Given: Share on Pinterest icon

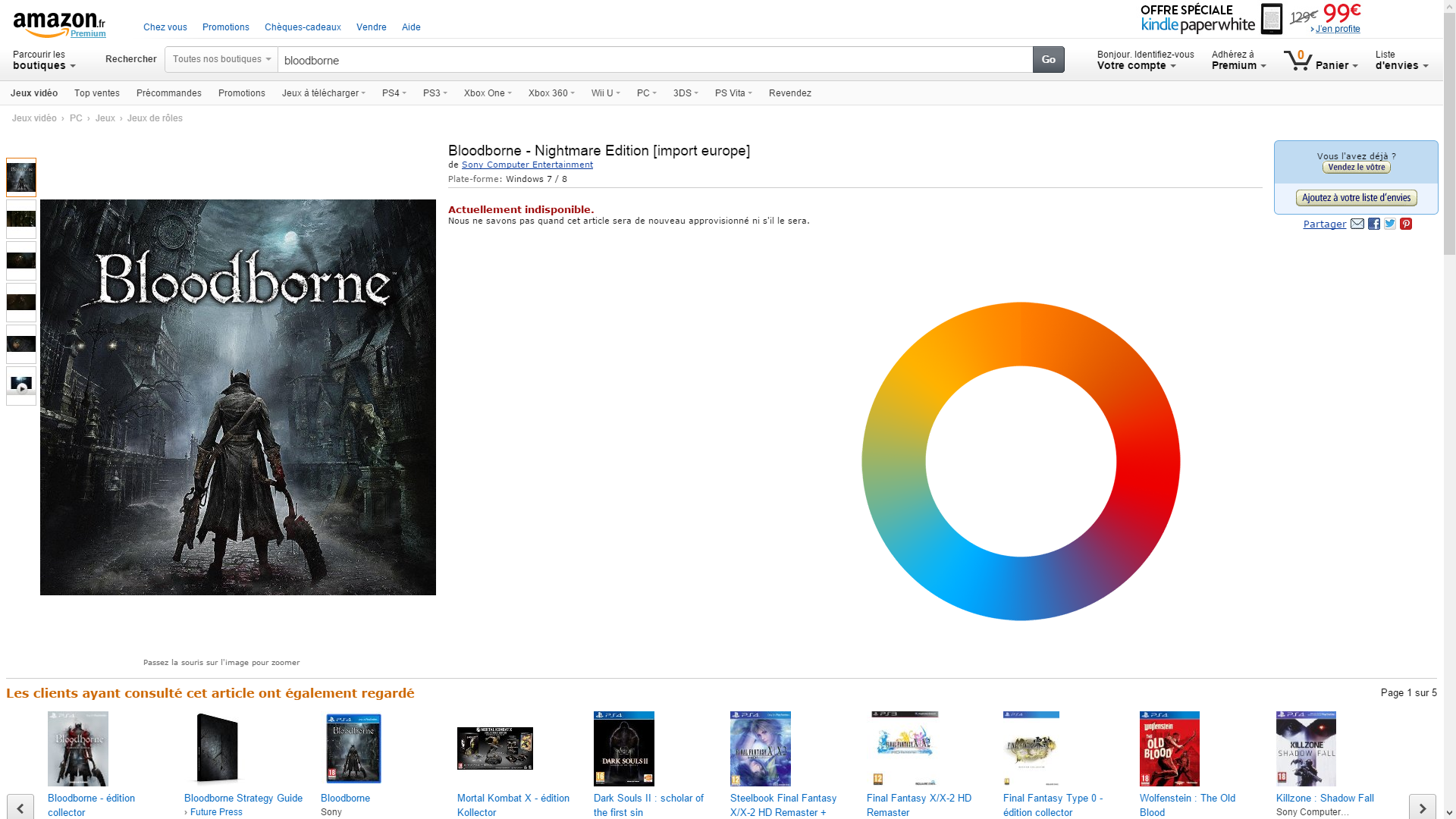Looking at the screenshot, I should pos(1406,224).
